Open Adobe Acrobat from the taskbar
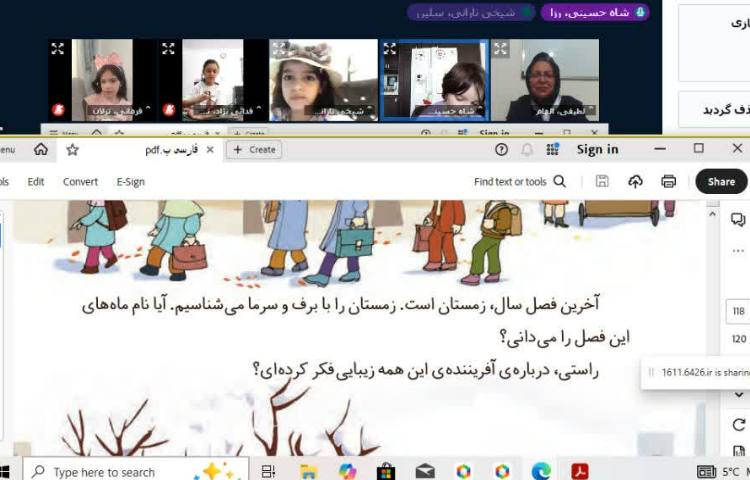Viewport: 750px width, 480px height. [580, 471]
